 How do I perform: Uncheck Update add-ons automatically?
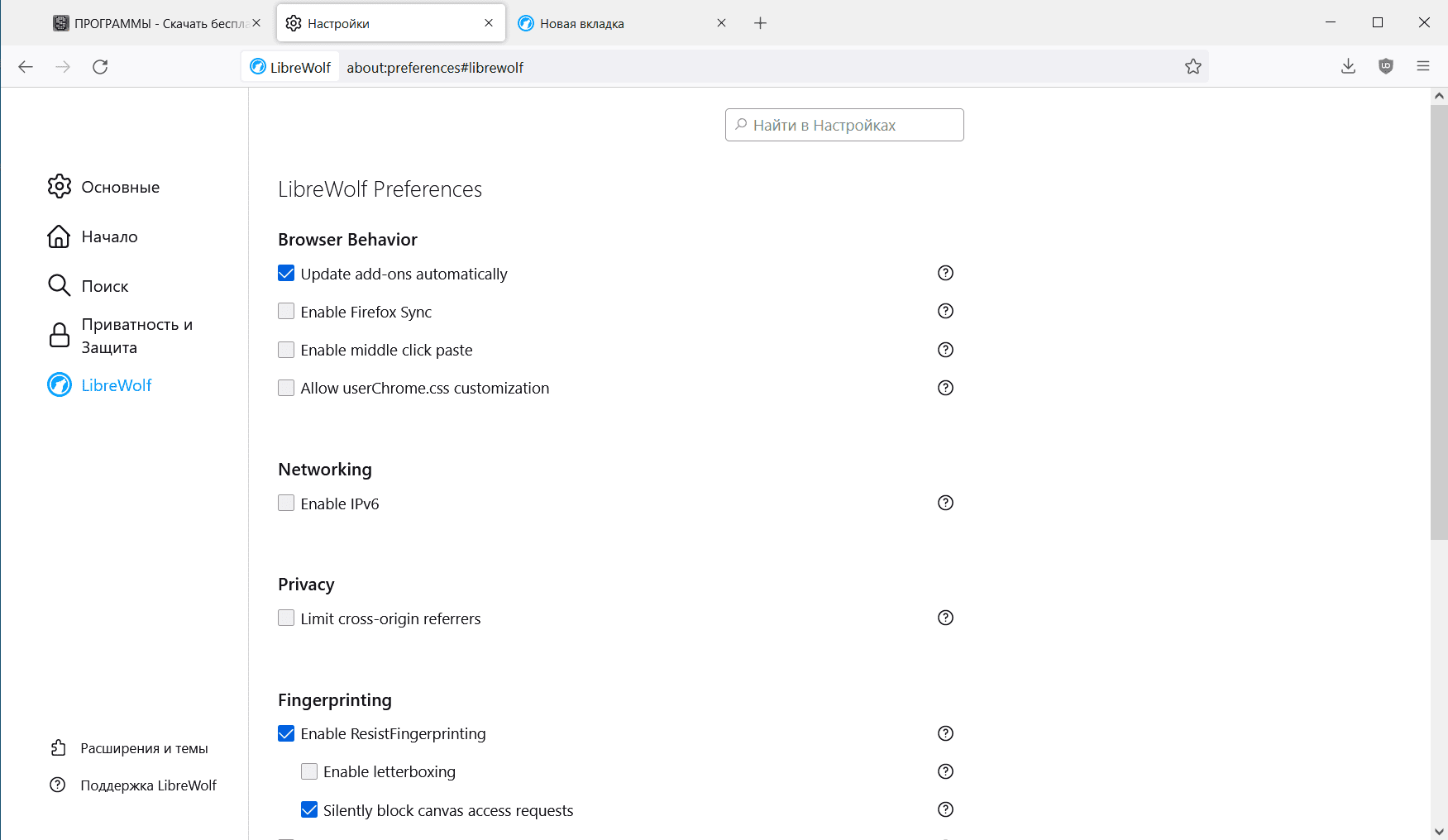[x=286, y=273]
